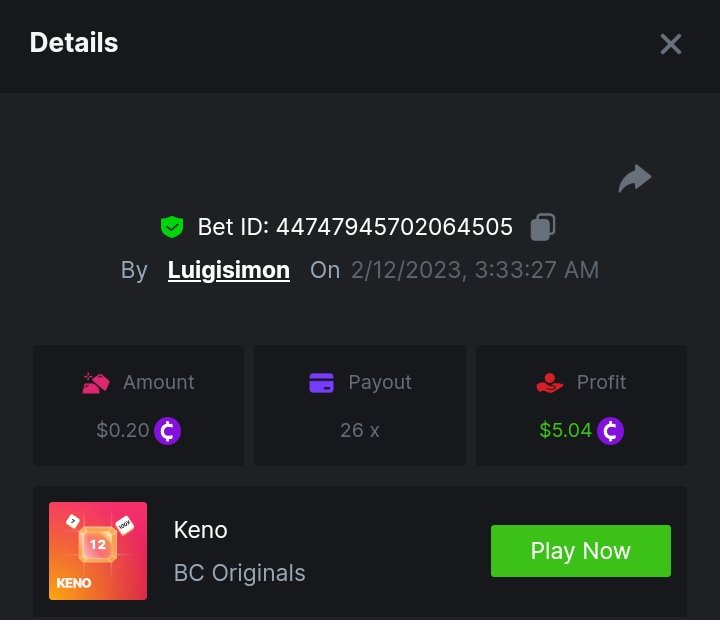Click the share arrow icon
The image size is (720, 620).
pyautogui.click(x=635, y=179)
